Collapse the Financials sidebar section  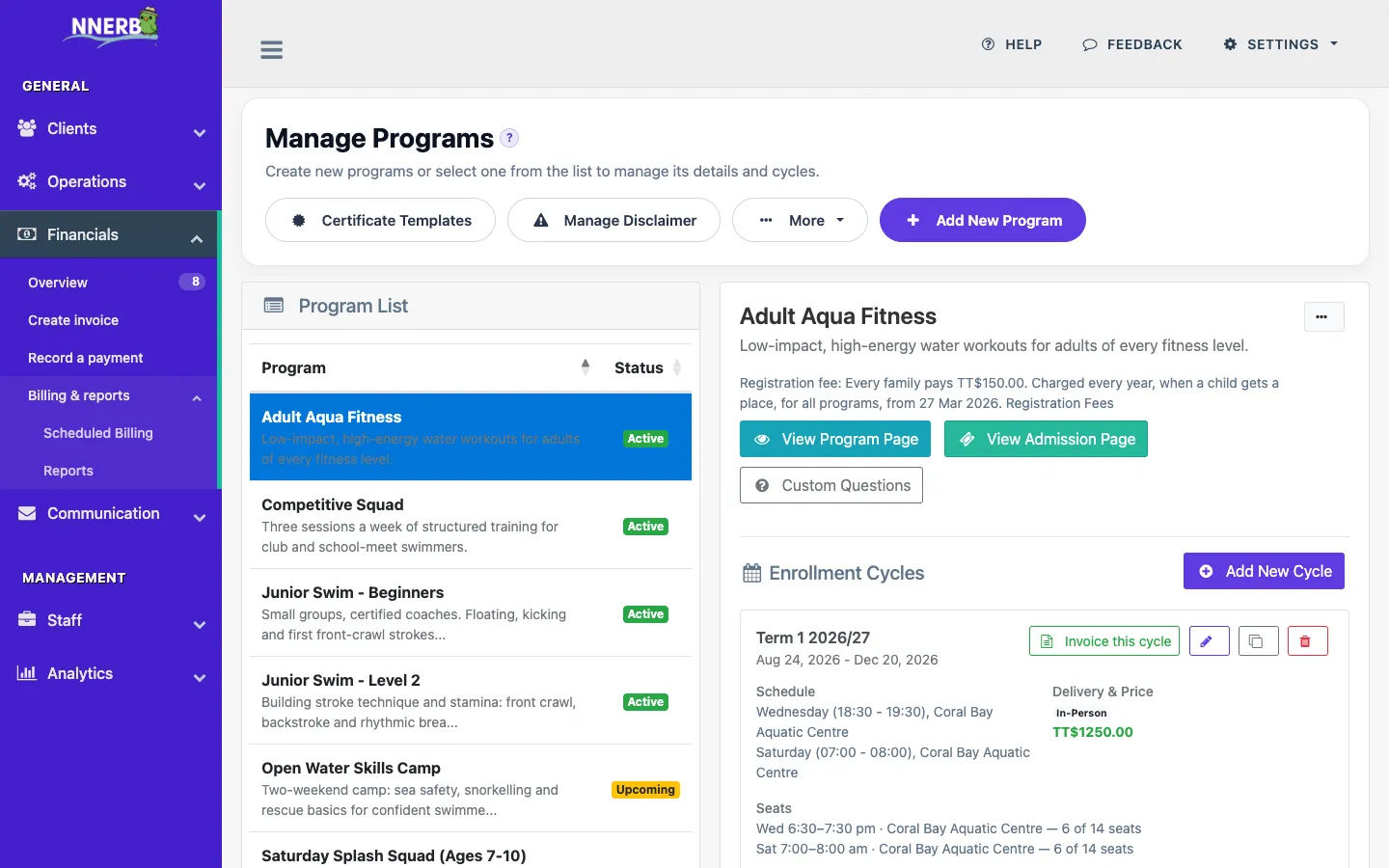coord(111,234)
